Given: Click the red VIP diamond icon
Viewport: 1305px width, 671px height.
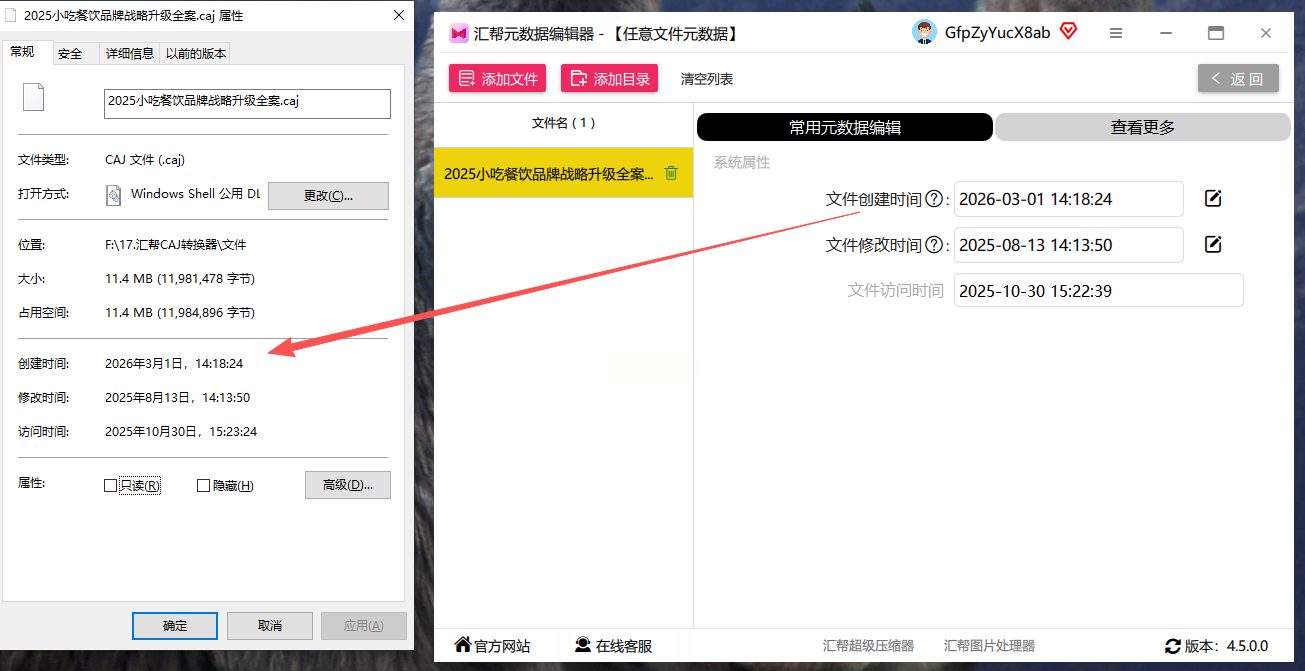Looking at the screenshot, I should (x=1068, y=32).
